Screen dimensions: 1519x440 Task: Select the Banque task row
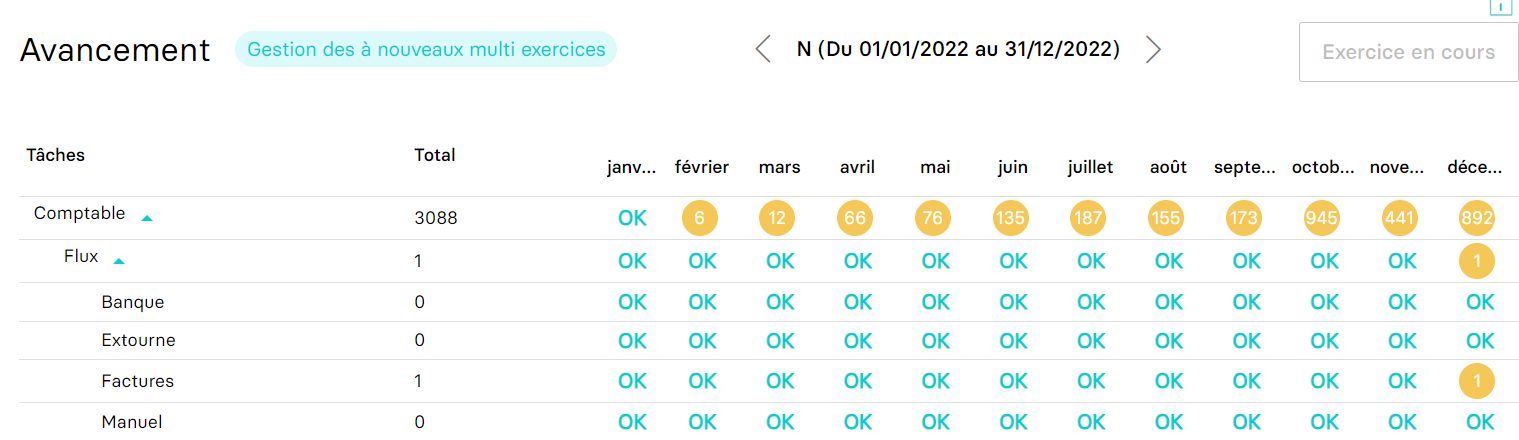click(x=760, y=302)
